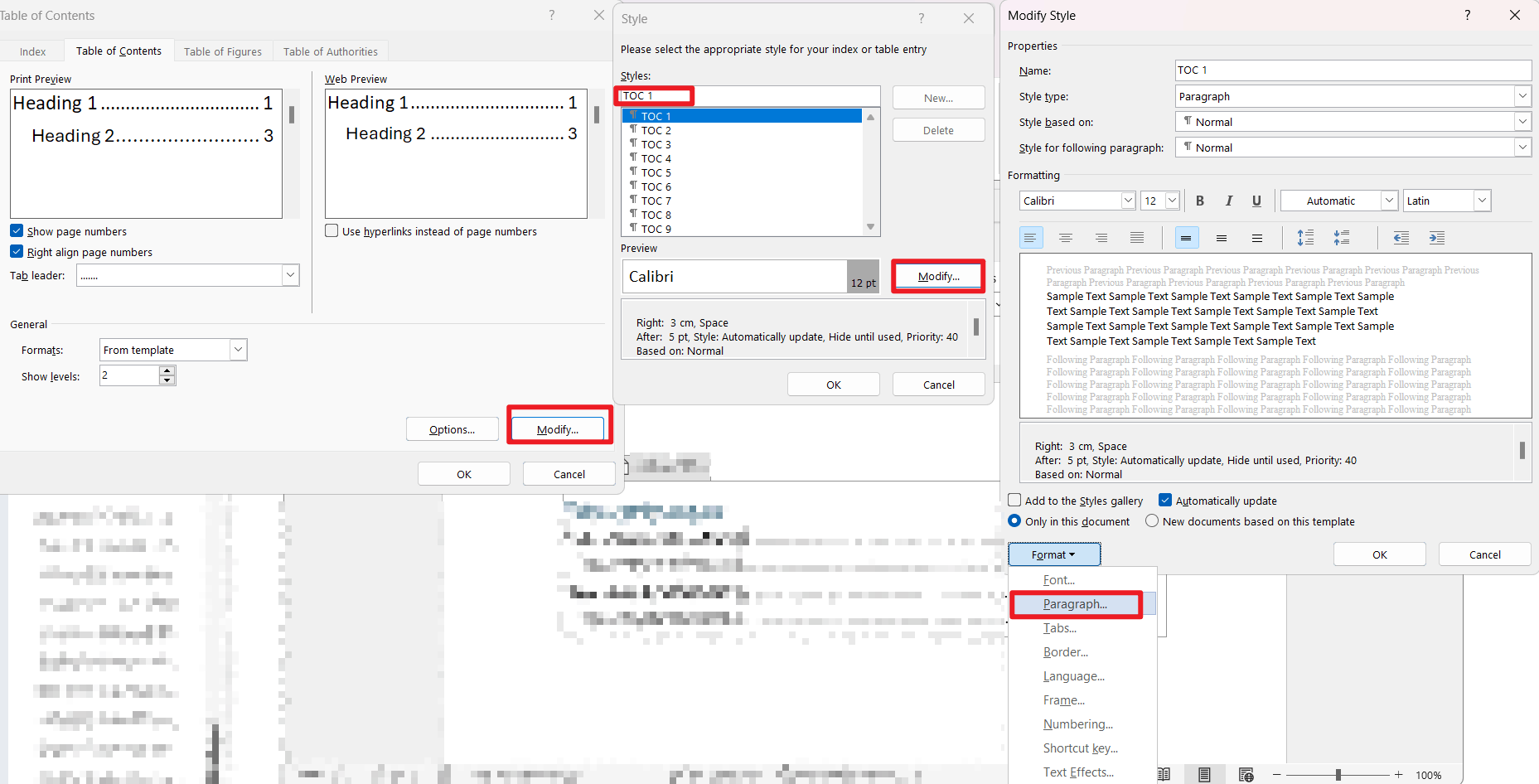This screenshot has width=1539, height=784.
Task: Align paragraph left in Modify Style
Action: point(1030,238)
